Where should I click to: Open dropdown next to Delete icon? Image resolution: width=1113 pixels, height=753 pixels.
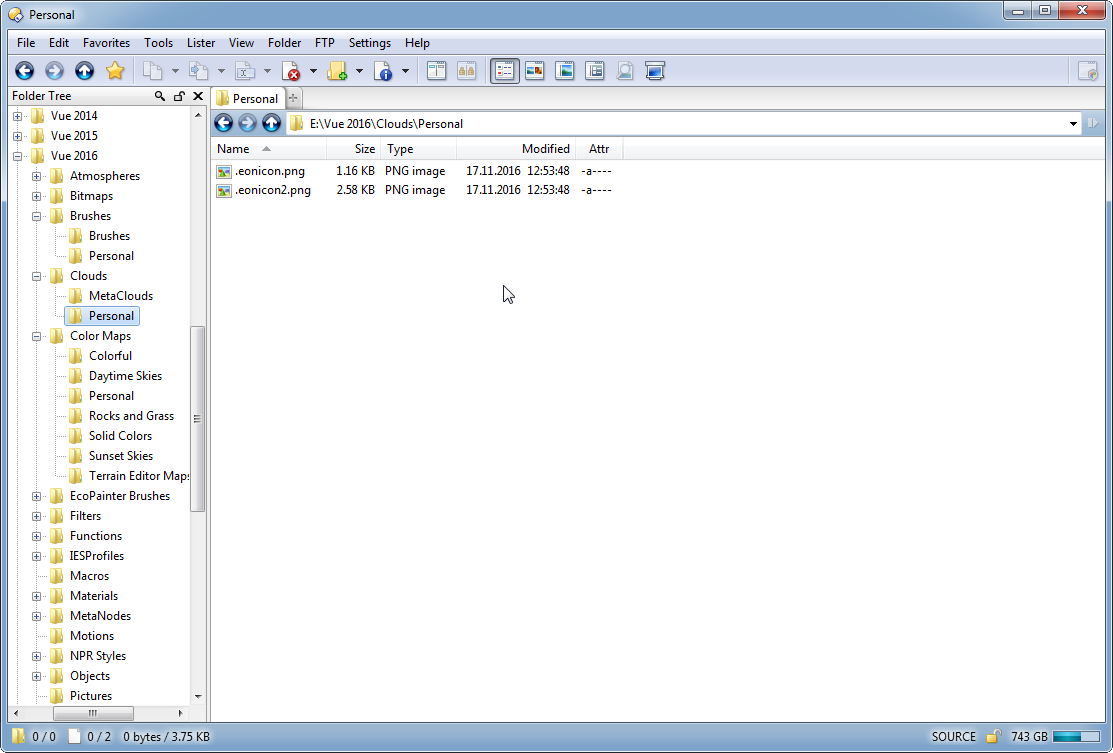(313, 71)
